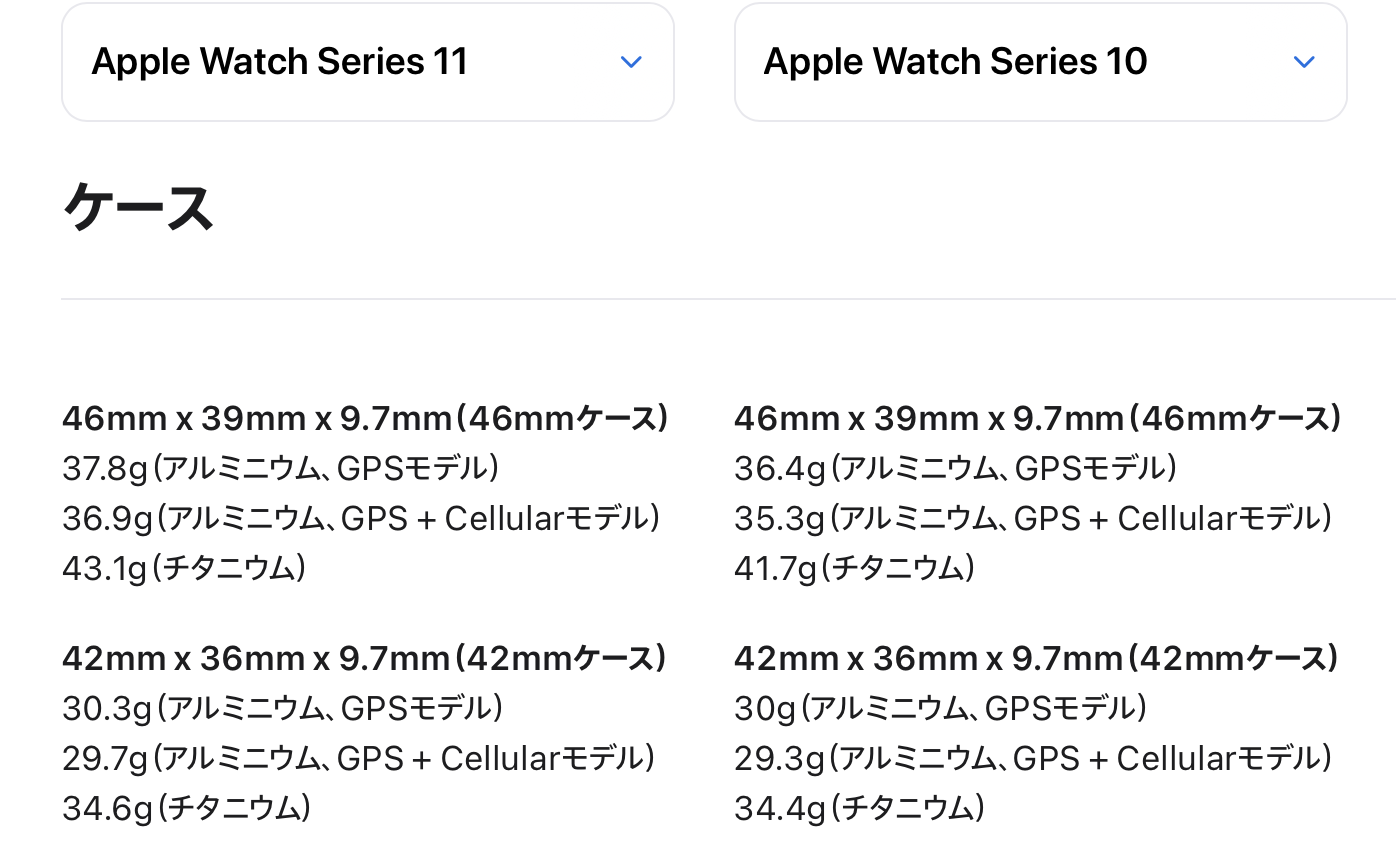Click 30g aluminum GPS model weight
The height and width of the screenshot is (868, 1396).
[x=941, y=708]
